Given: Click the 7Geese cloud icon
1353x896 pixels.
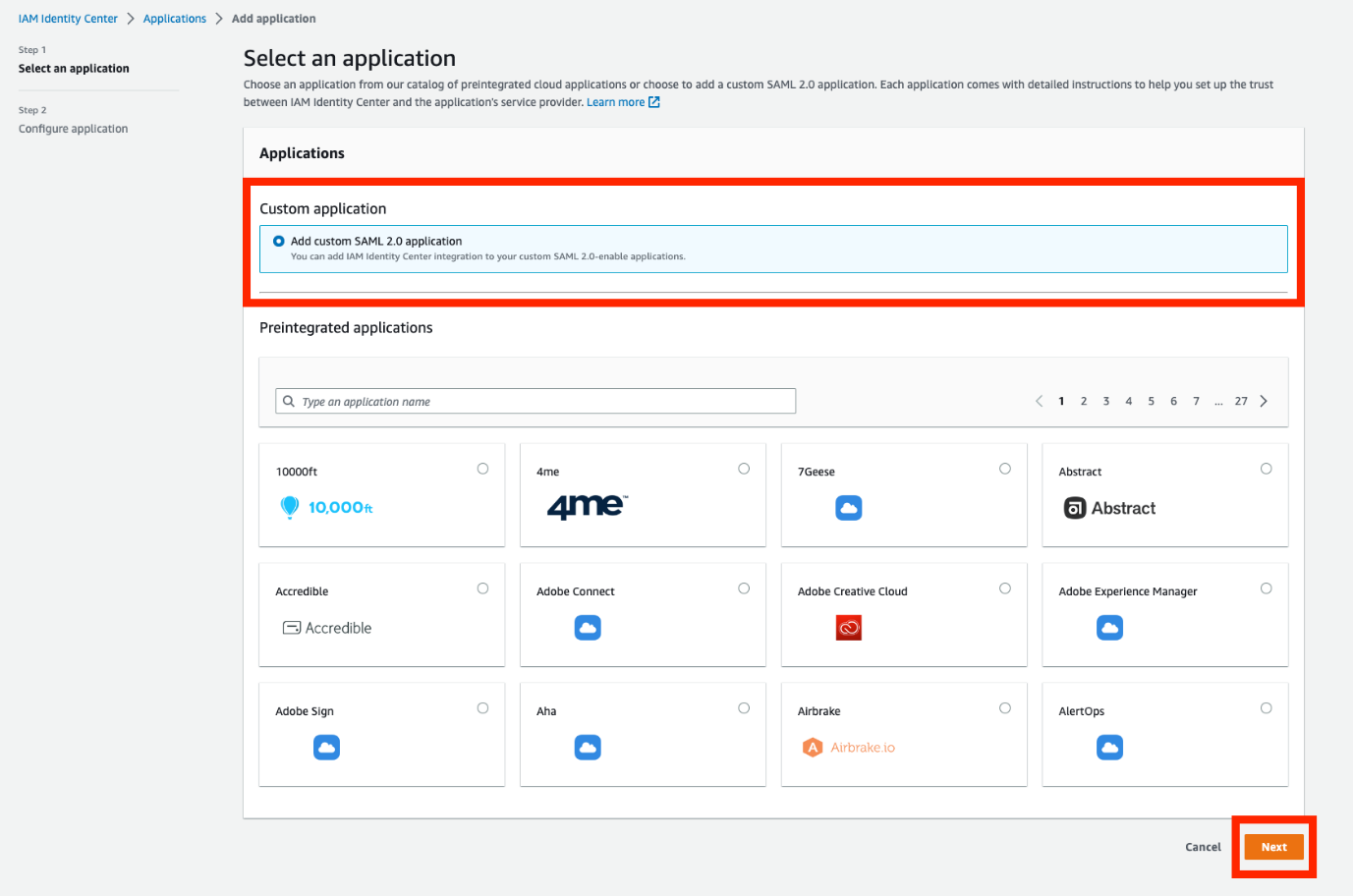Looking at the screenshot, I should [849, 508].
